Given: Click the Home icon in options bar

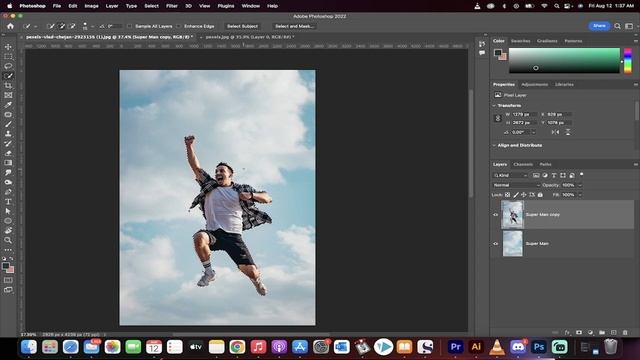Looking at the screenshot, I should click(11, 26).
